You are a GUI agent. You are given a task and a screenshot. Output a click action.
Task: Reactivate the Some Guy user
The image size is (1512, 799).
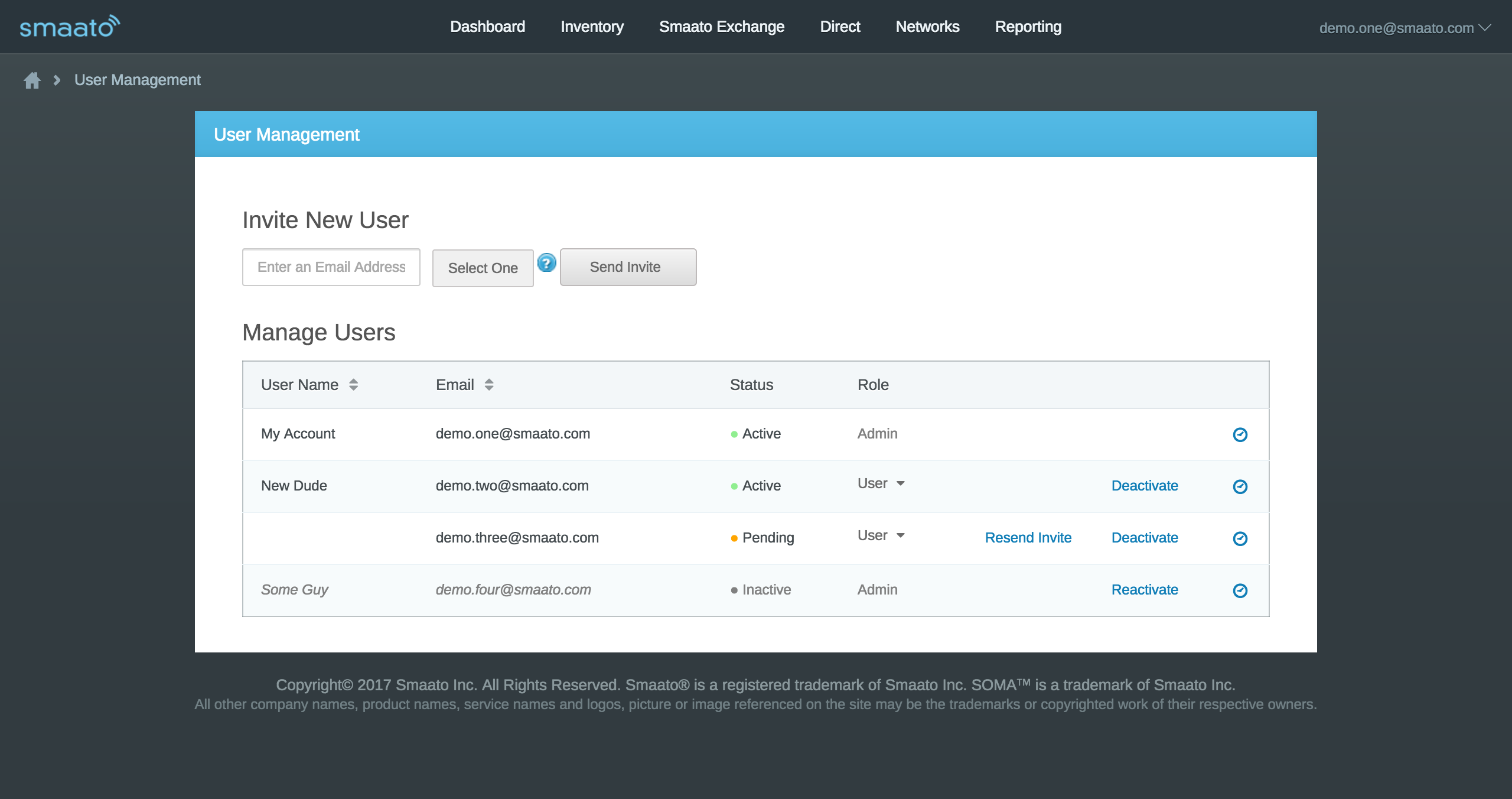point(1144,590)
